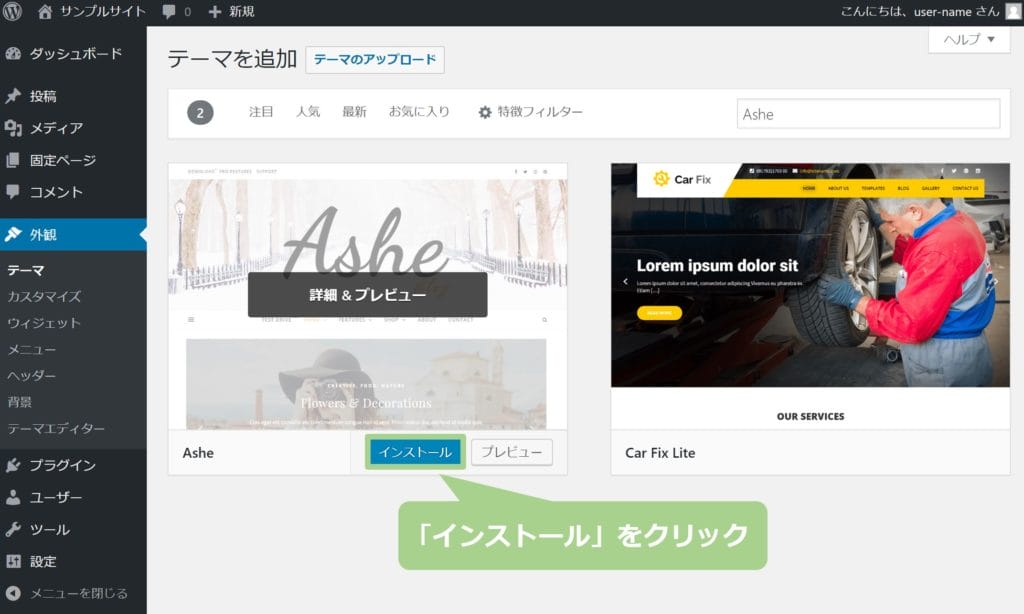Click the 設定 sliders icon

(x=13, y=561)
